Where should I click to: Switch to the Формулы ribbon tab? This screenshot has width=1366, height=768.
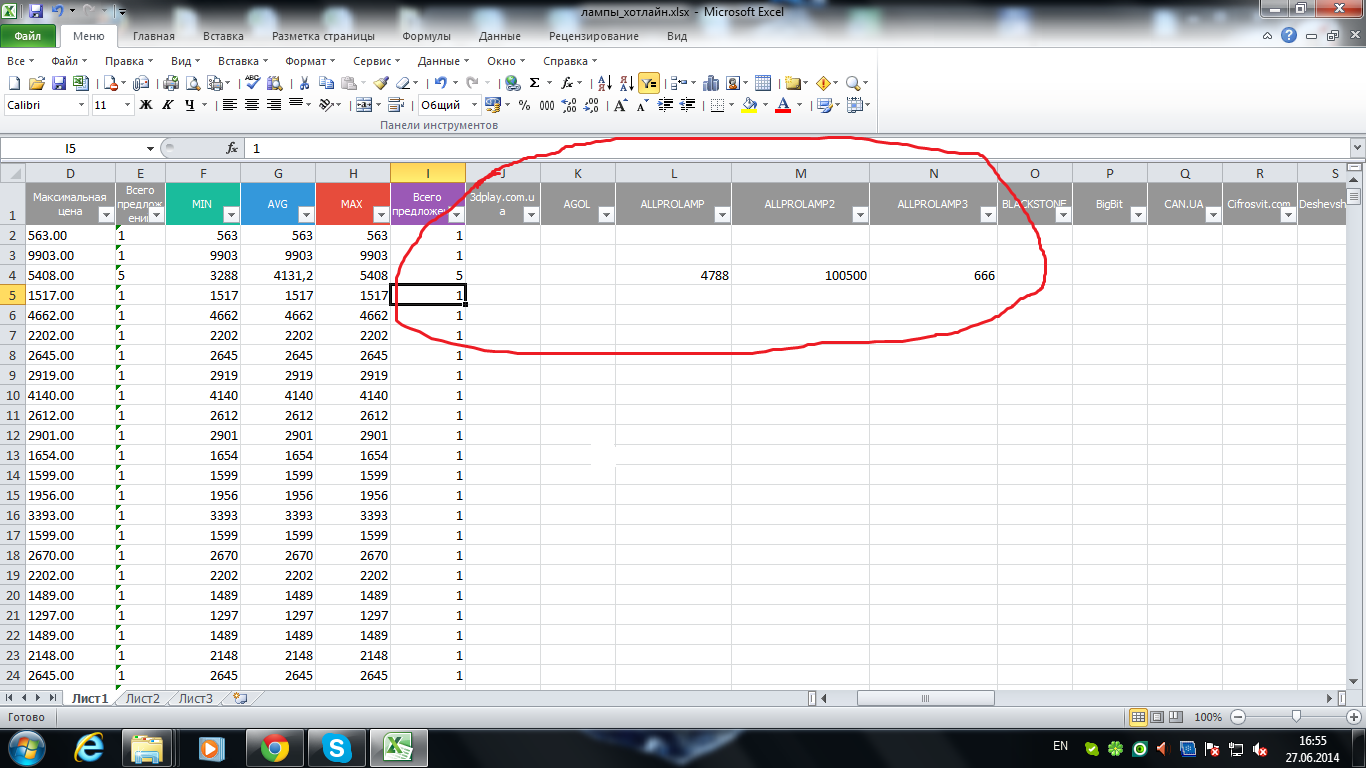[x=426, y=36]
